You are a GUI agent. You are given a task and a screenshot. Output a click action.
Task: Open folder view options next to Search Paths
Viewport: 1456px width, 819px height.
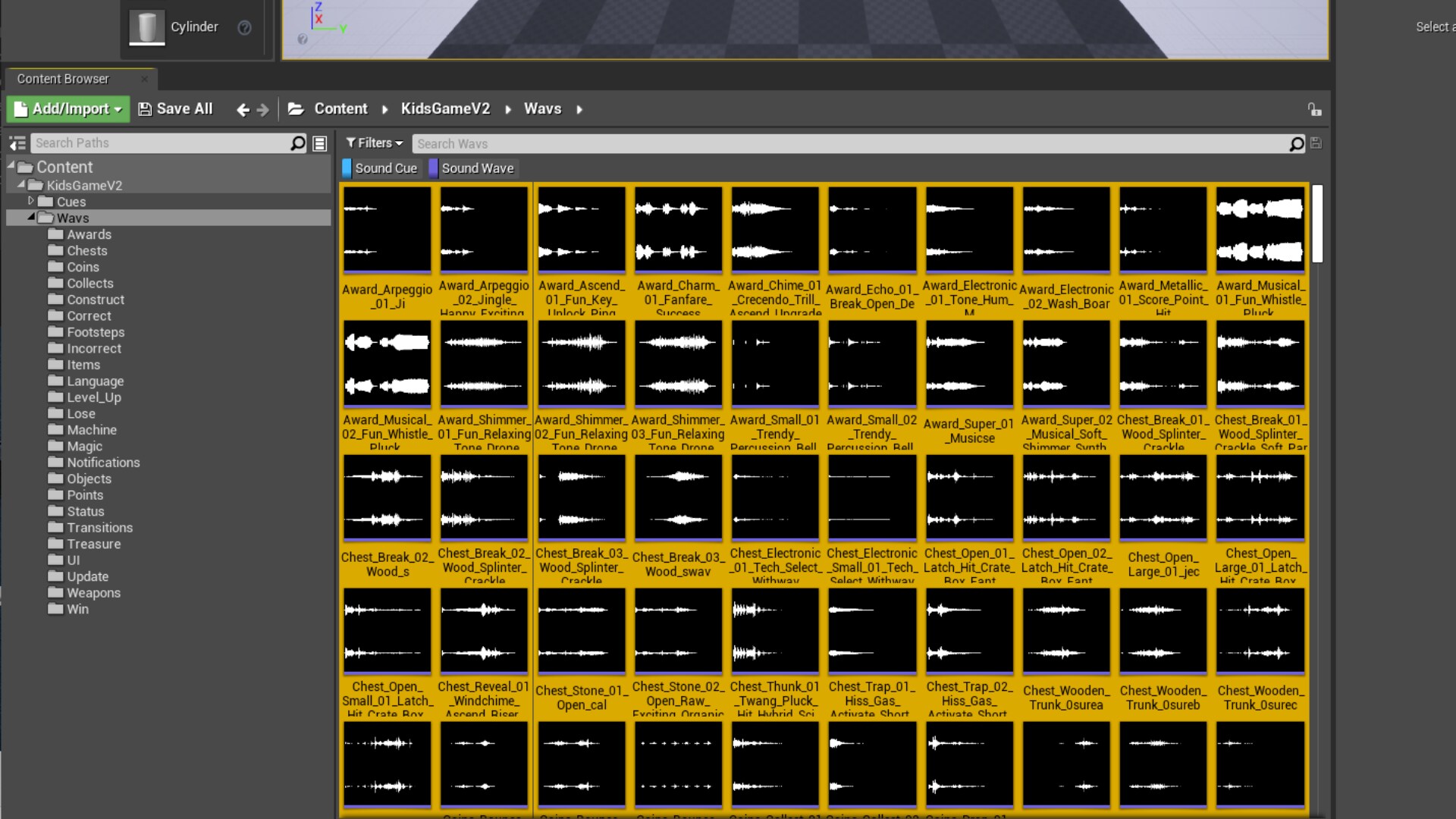pos(320,143)
